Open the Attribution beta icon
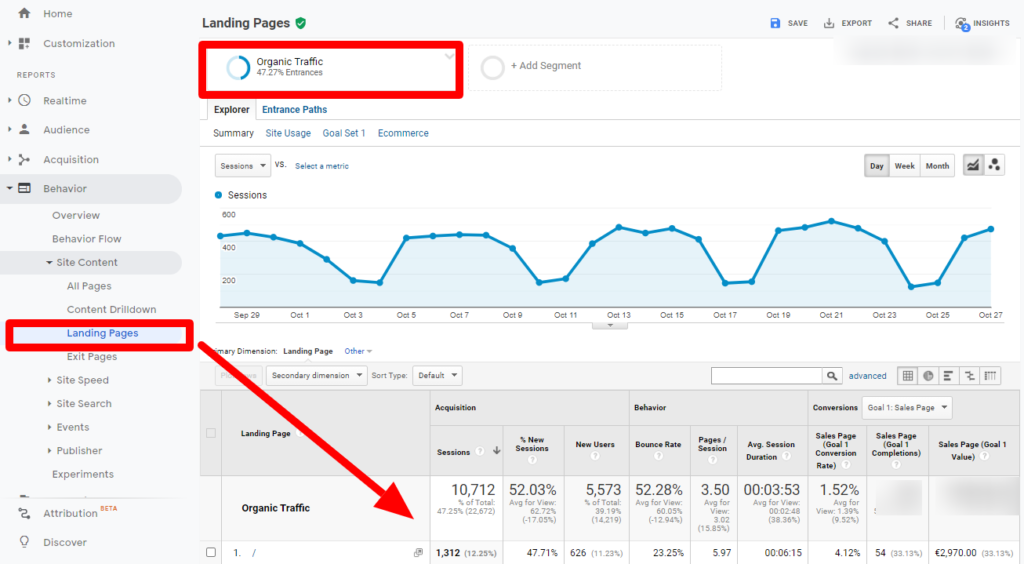Screen dimensions: 1024x564 (24, 513)
